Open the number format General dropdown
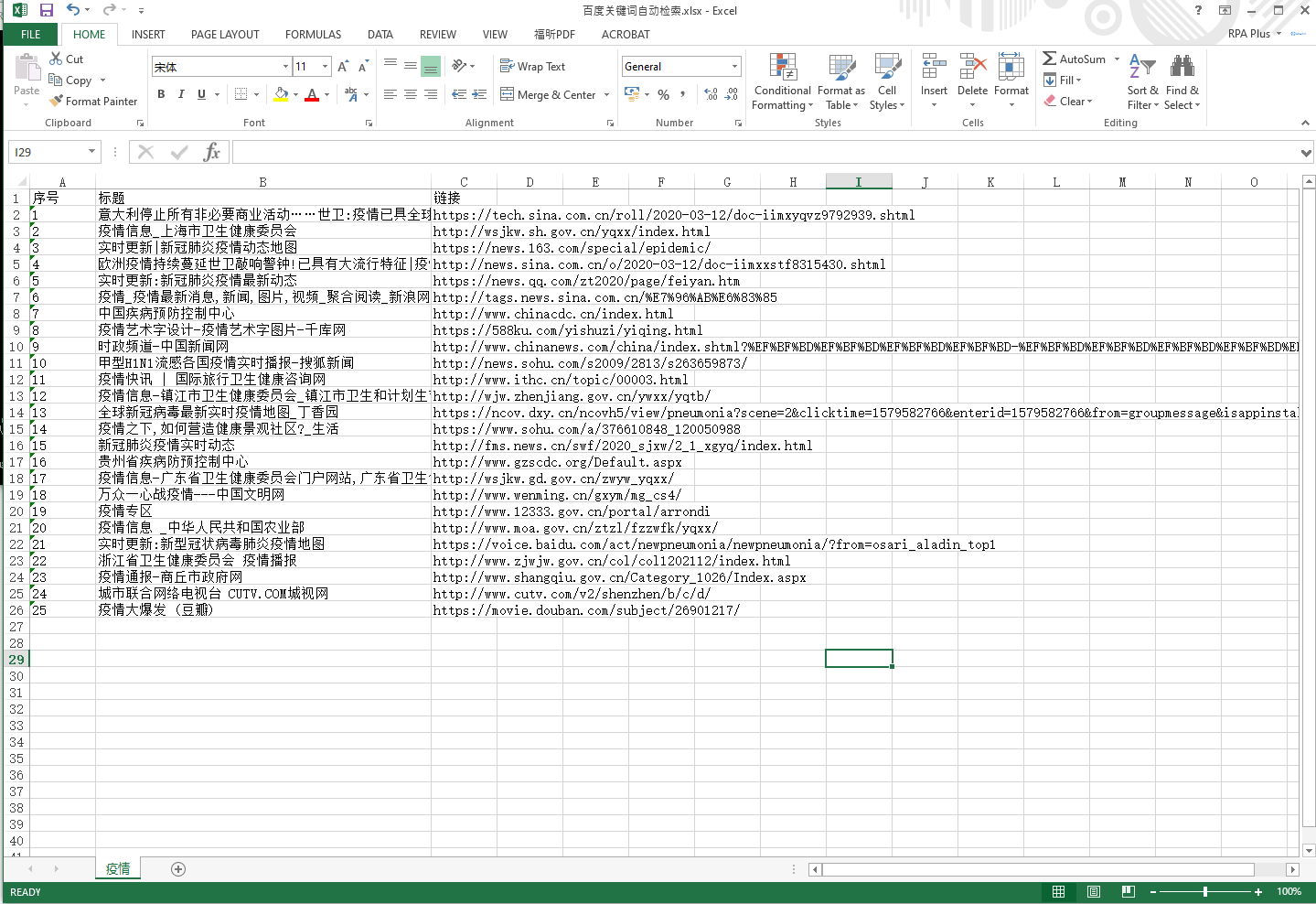The height and width of the screenshot is (904, 1316). pos(734,67)
